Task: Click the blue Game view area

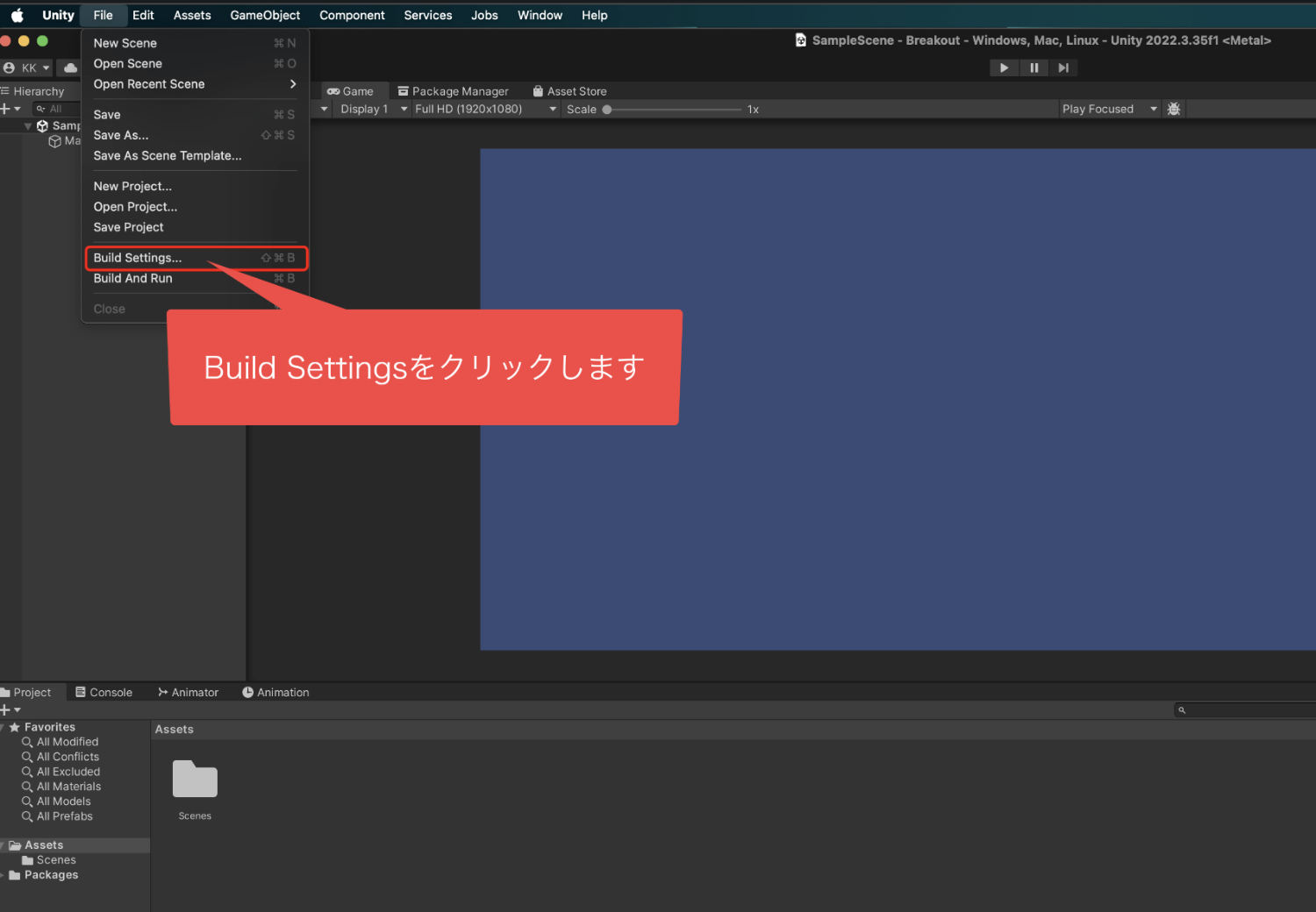Action: 898,399
